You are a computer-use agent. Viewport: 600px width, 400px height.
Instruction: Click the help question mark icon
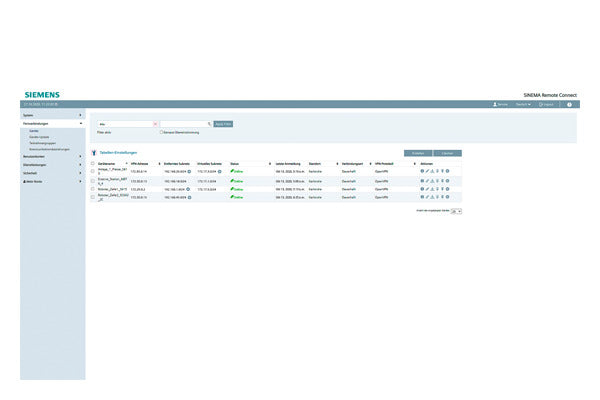(569, 104)
